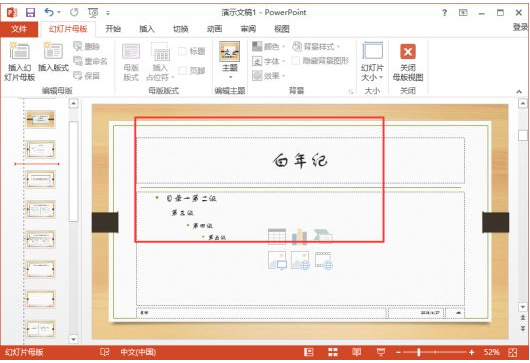Open the 效果 dropdown
530x363 pixels.
tap(269, 76)
